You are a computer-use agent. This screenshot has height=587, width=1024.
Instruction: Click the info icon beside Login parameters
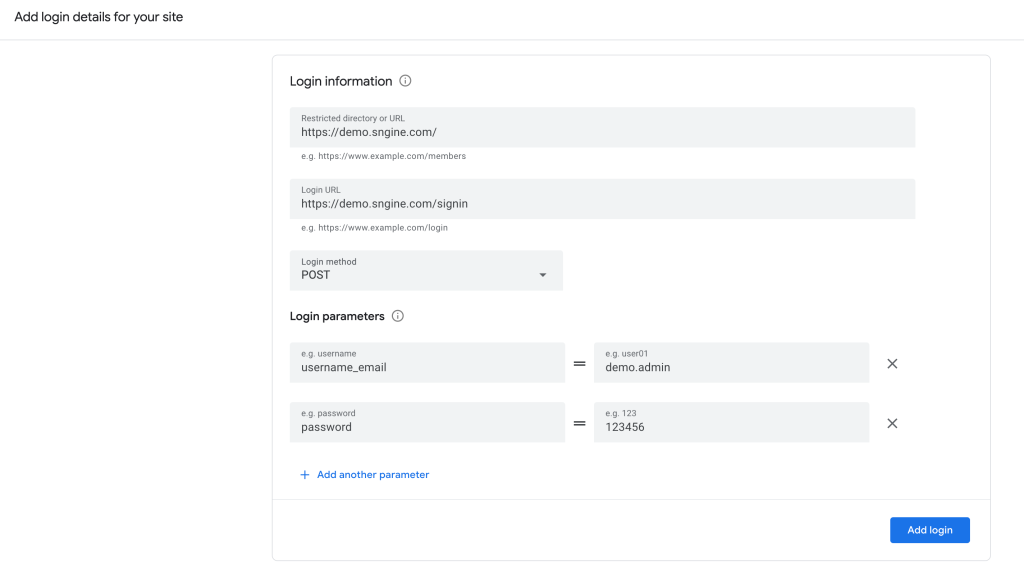[x=397, y=316]
